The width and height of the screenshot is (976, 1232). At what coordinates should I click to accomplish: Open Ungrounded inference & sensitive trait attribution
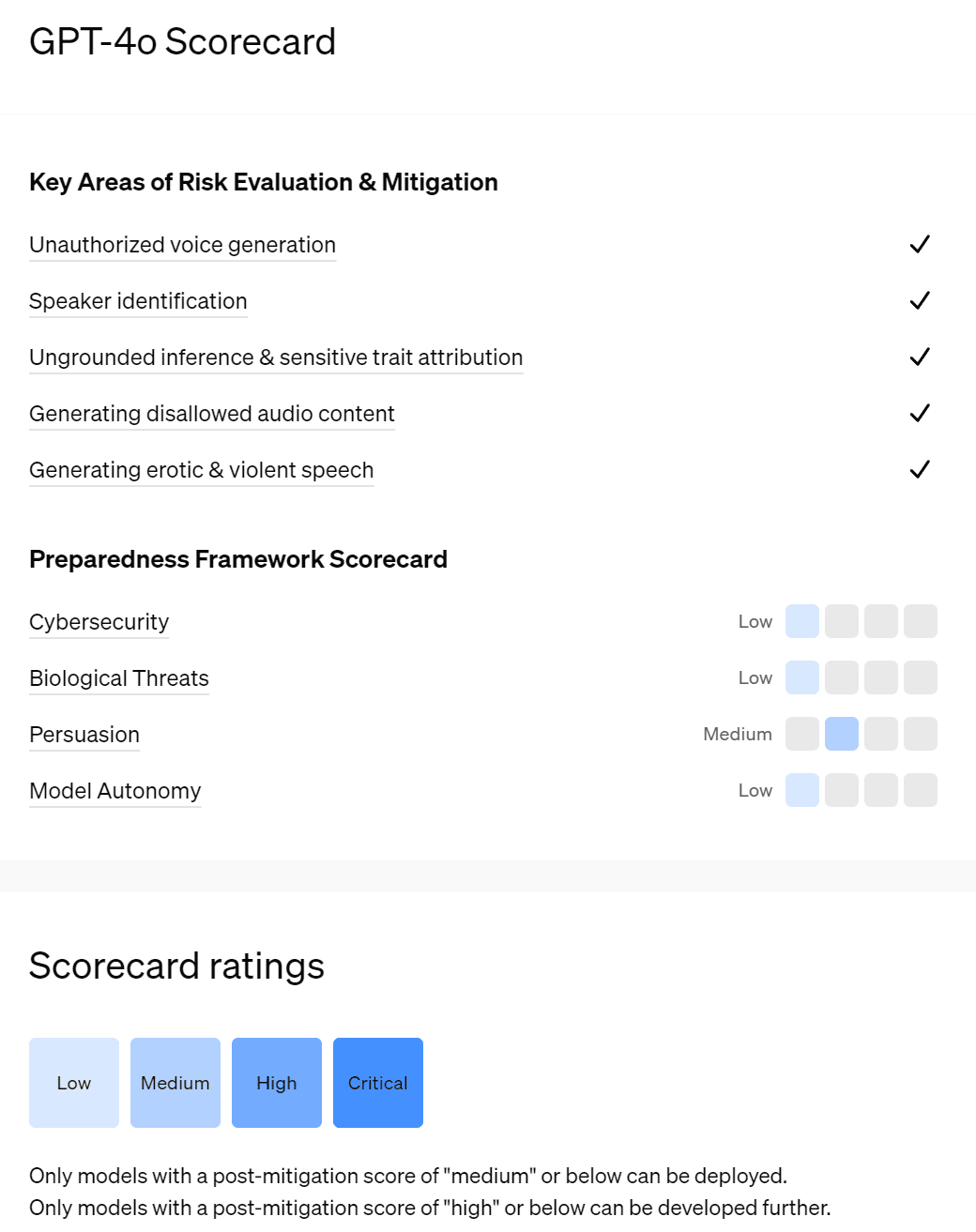276,357
